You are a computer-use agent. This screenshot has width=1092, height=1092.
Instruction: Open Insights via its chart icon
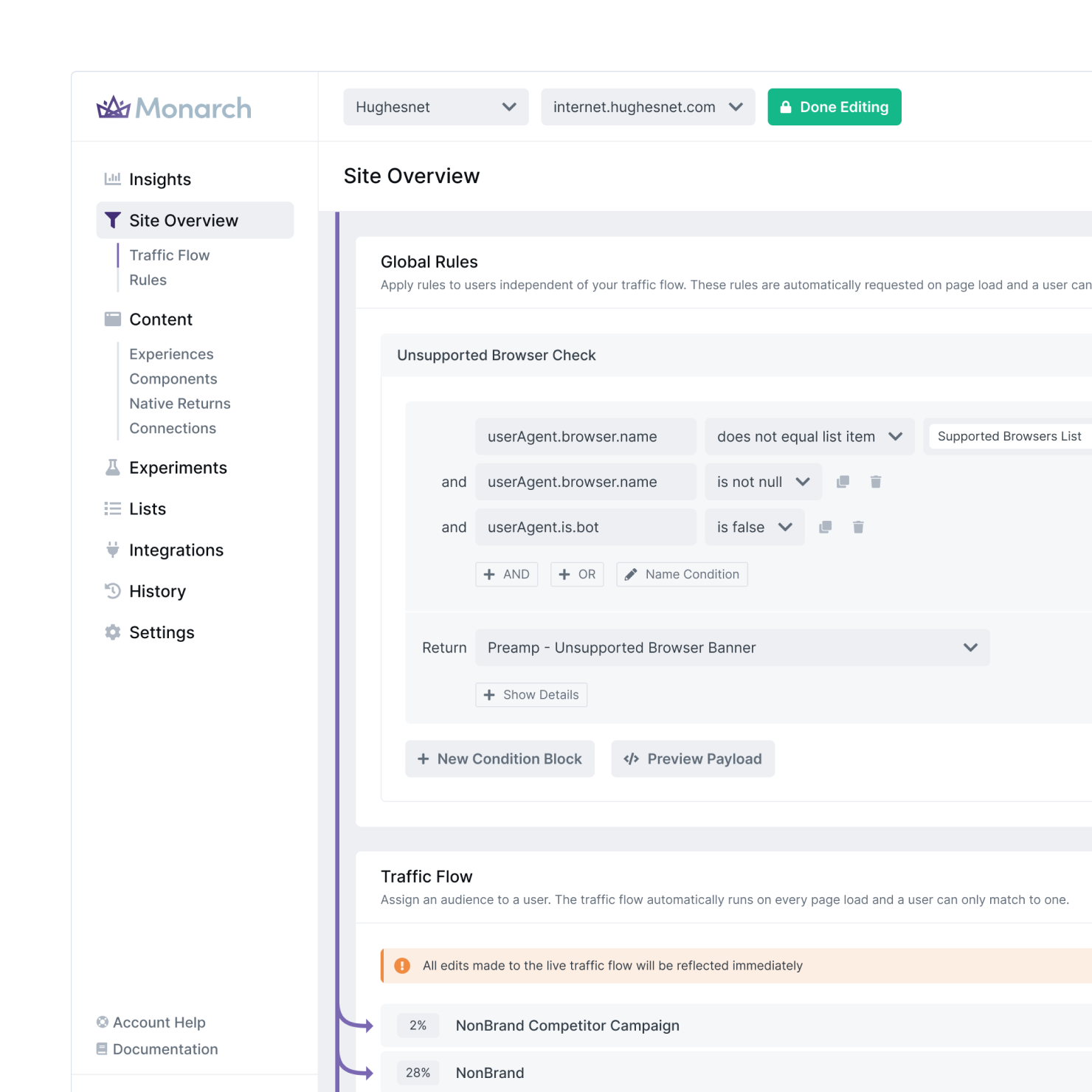(112, 179)
